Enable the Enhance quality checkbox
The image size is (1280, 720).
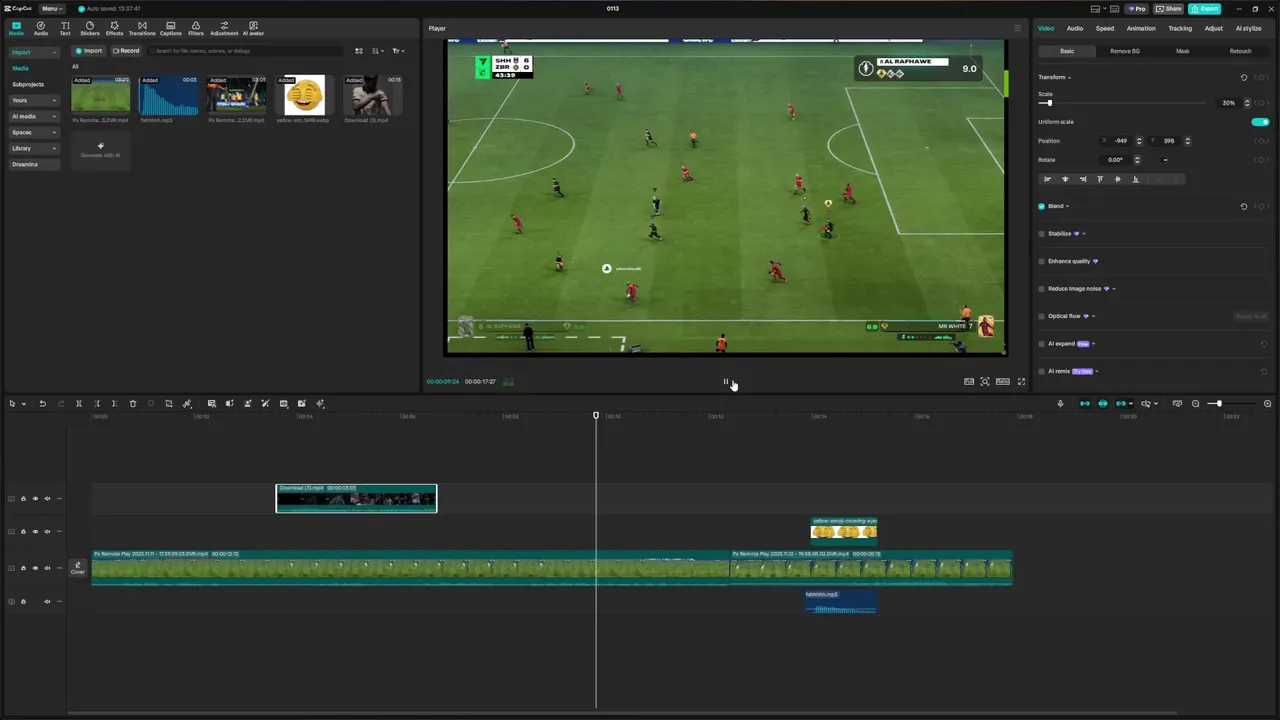(x=1041, y=262)
